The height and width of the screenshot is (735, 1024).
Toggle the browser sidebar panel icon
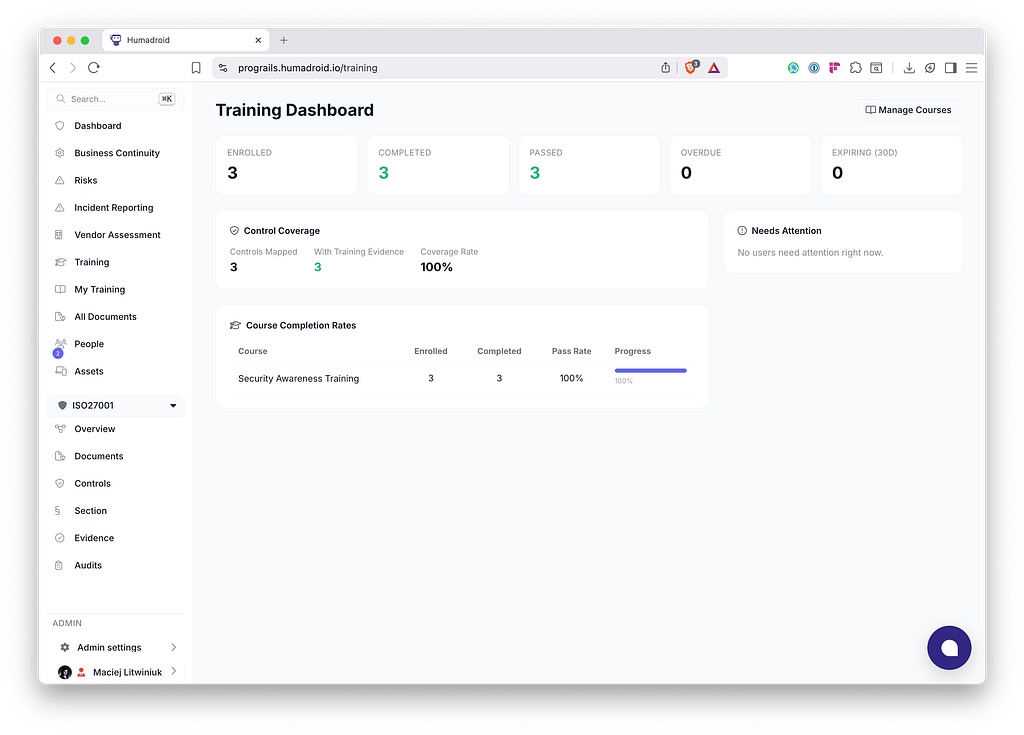click(951, 67)
